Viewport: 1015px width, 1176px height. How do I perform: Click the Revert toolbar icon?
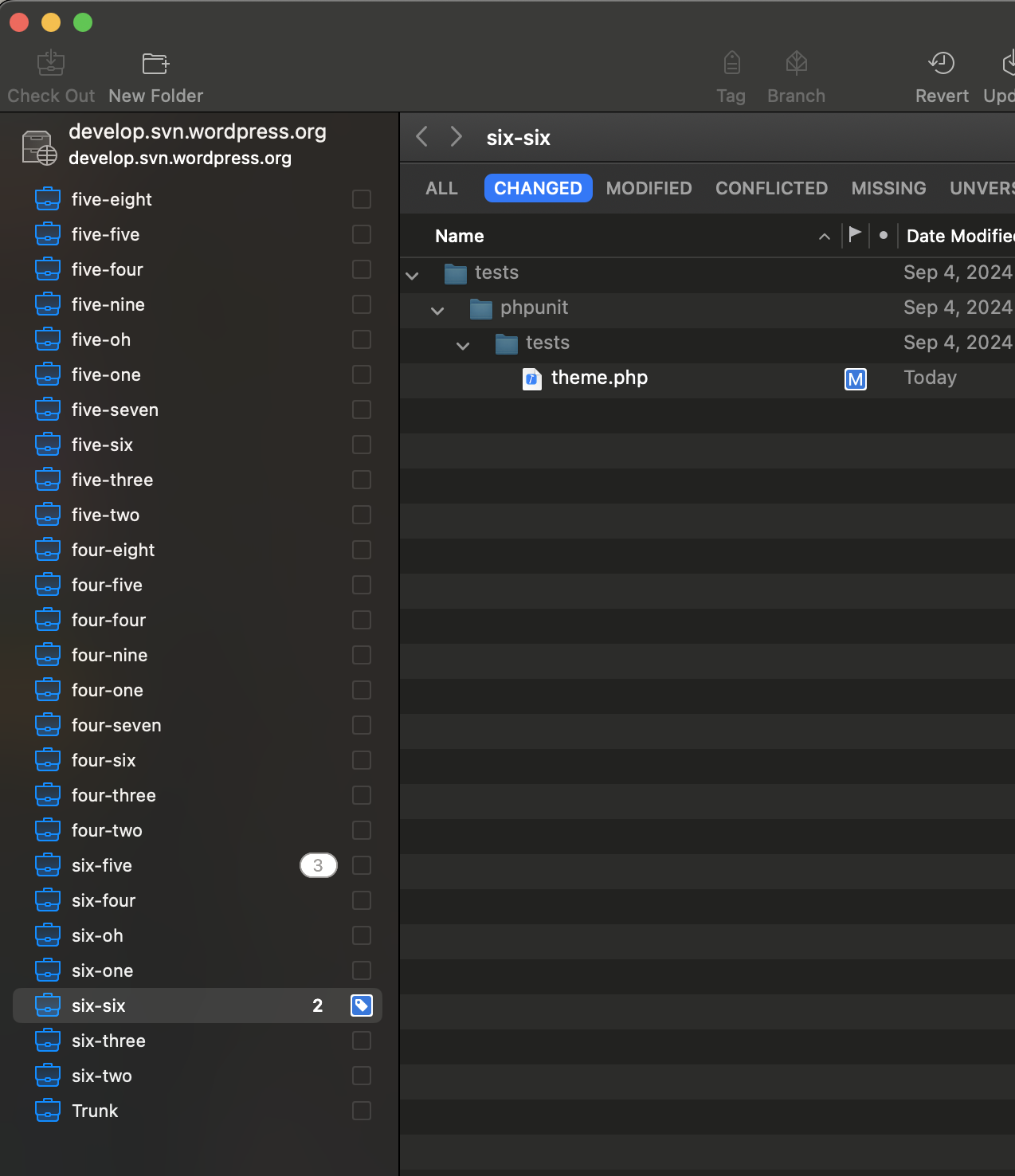point(941,63)
